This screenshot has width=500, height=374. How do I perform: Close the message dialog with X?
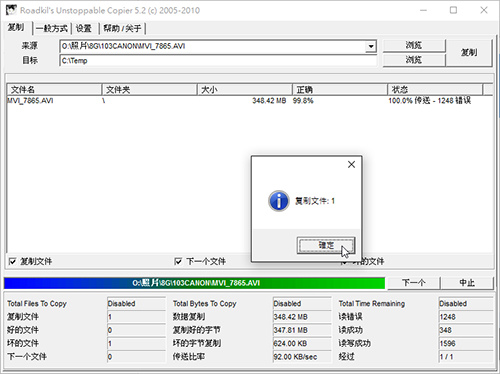pos(351,164)
